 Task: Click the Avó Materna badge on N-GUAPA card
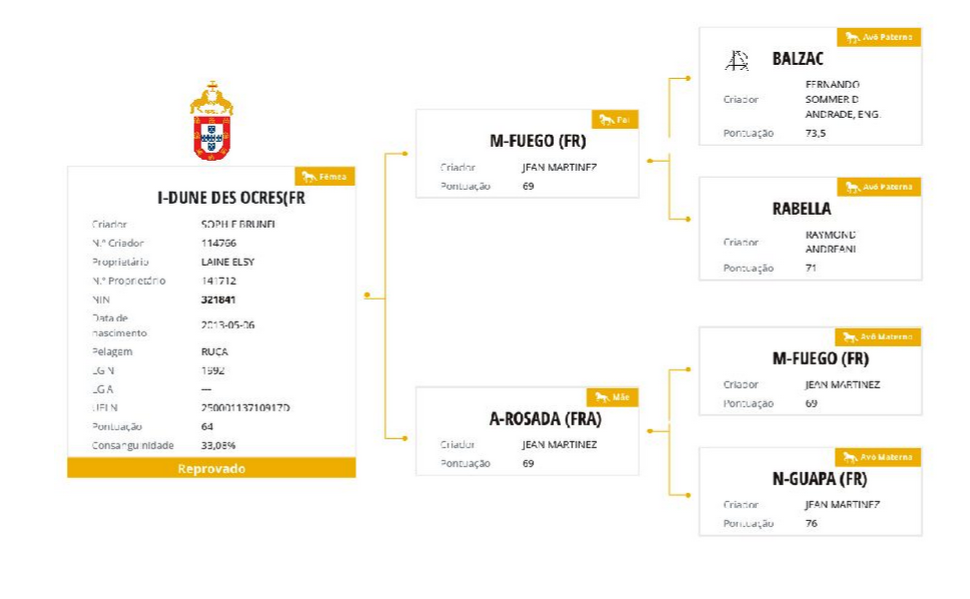pos(878,457)
